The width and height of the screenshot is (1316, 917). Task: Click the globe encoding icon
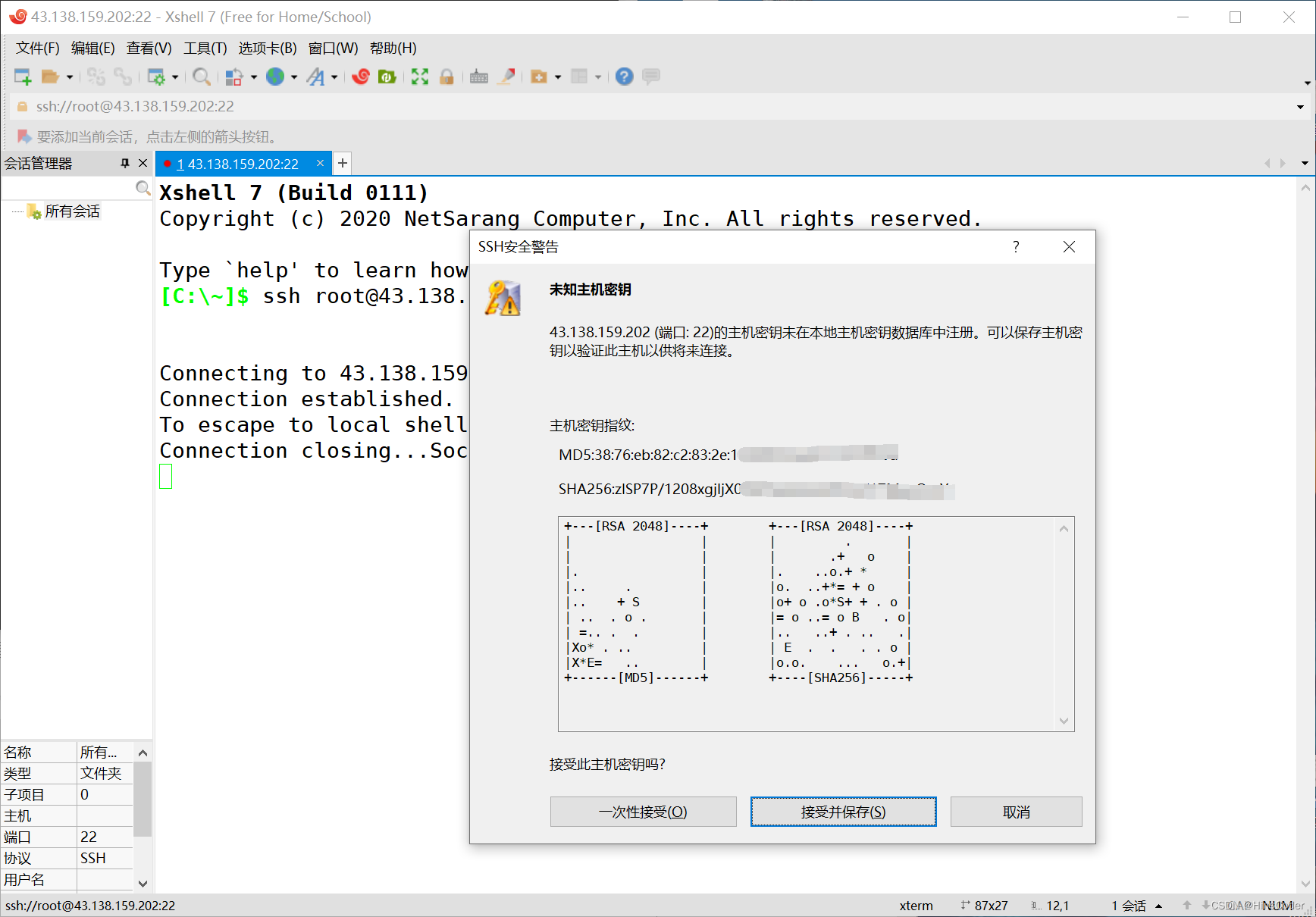(x=275, y=77)
